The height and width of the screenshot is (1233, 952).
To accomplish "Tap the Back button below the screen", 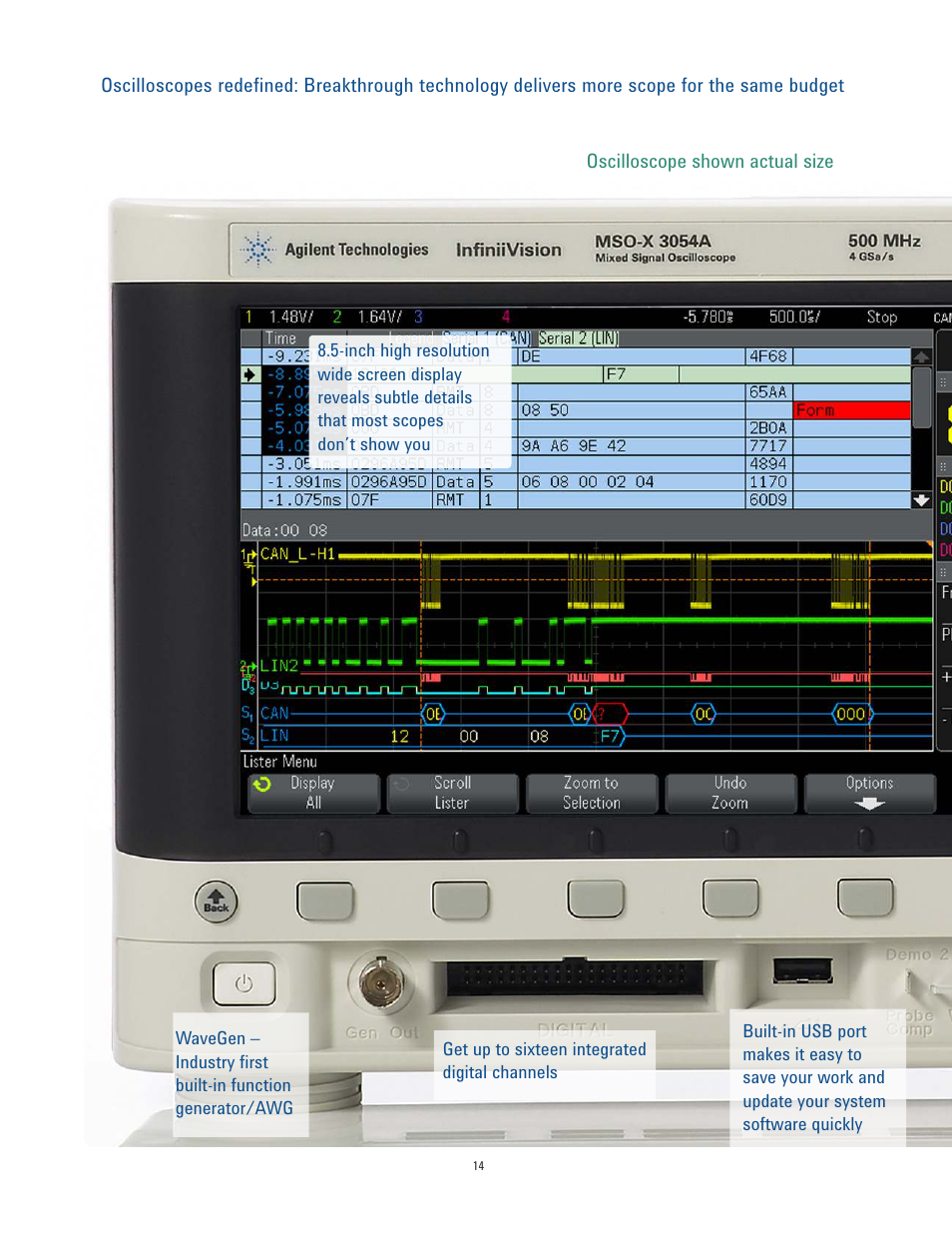I will pyautogui.click(x=216, y=901).
